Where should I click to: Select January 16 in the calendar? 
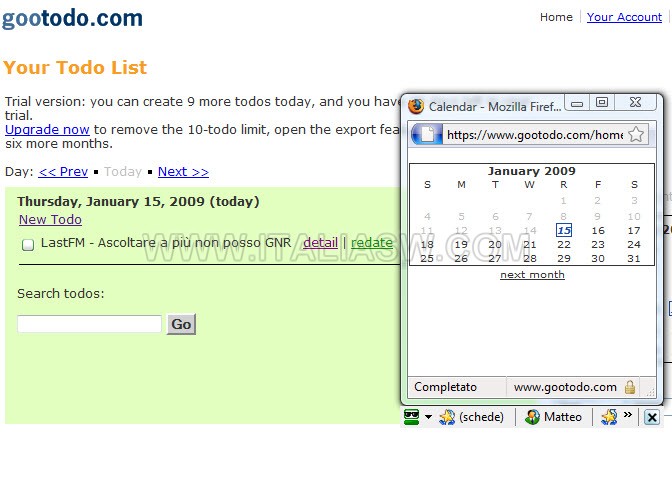[x=598, y=230]
